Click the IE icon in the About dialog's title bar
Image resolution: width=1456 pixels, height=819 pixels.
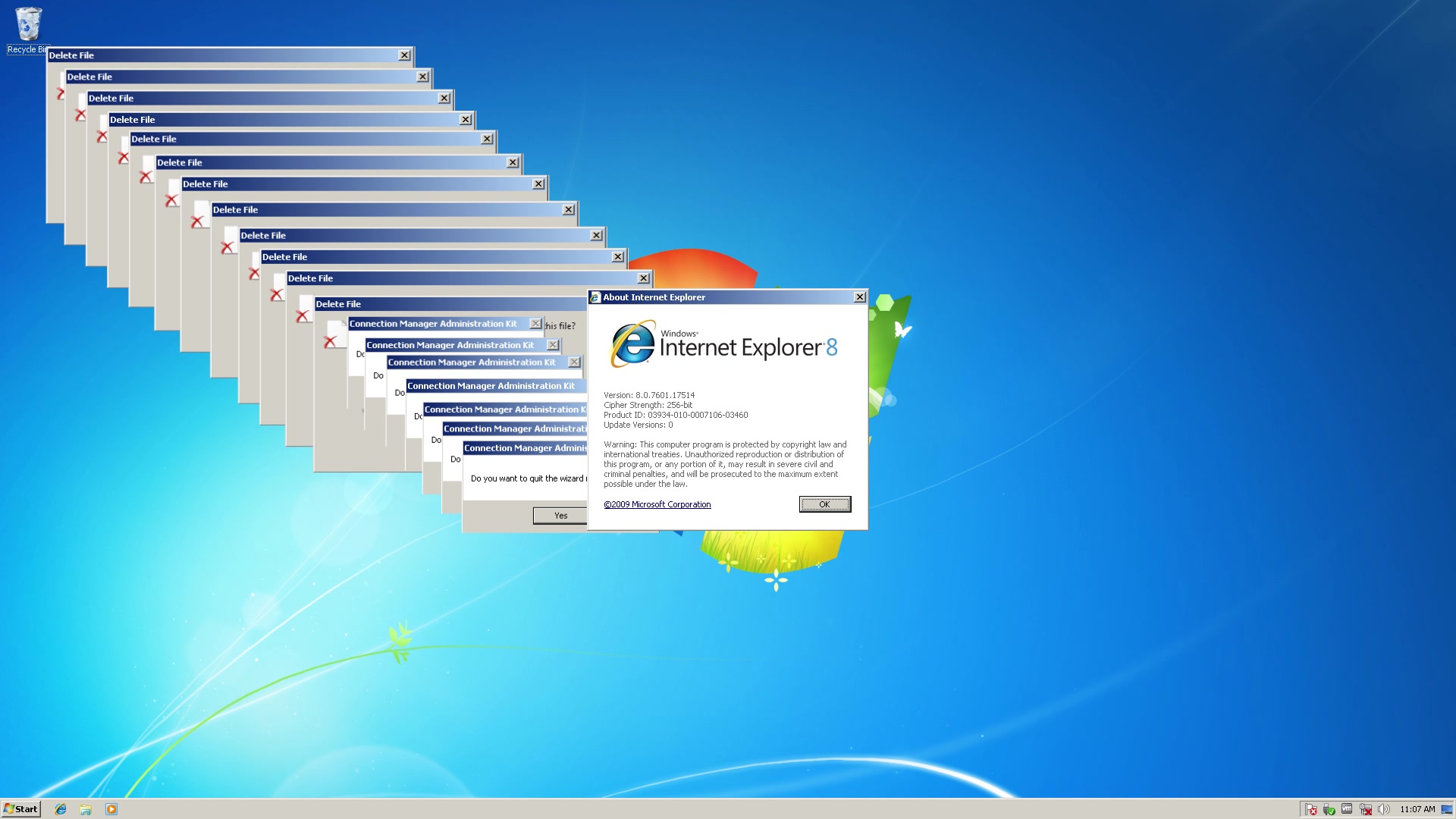coord(595,297)
